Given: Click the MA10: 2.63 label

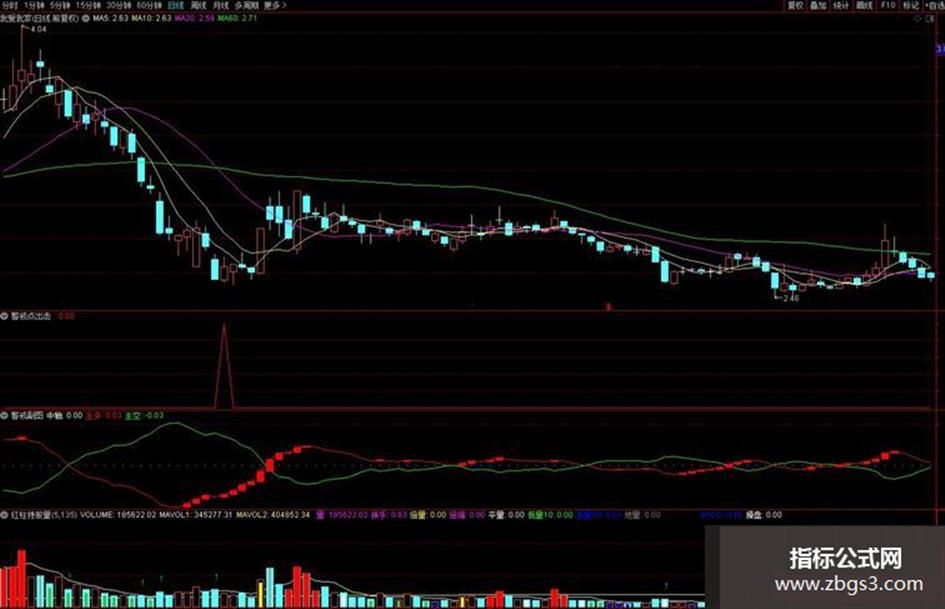Looking at the screenshot, I should pos(152,19).
